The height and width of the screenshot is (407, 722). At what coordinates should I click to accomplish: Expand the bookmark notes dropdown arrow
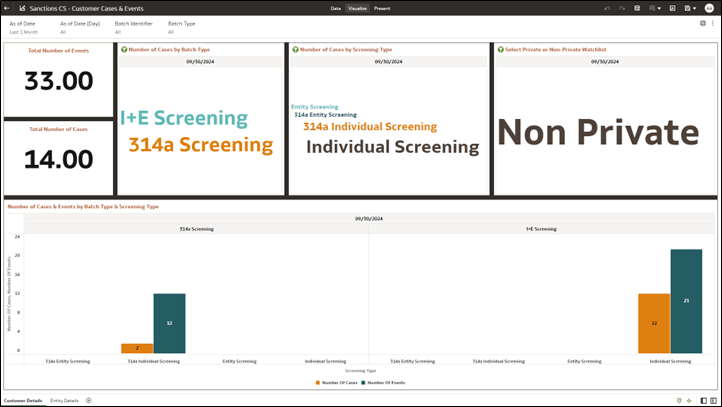tap(659, 8)
